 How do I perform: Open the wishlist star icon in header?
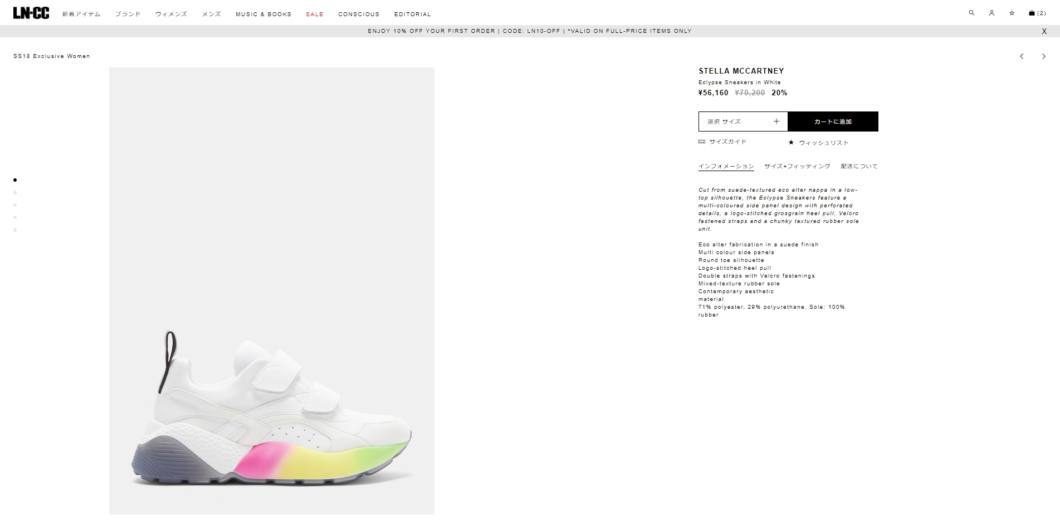click(1011, 13)
